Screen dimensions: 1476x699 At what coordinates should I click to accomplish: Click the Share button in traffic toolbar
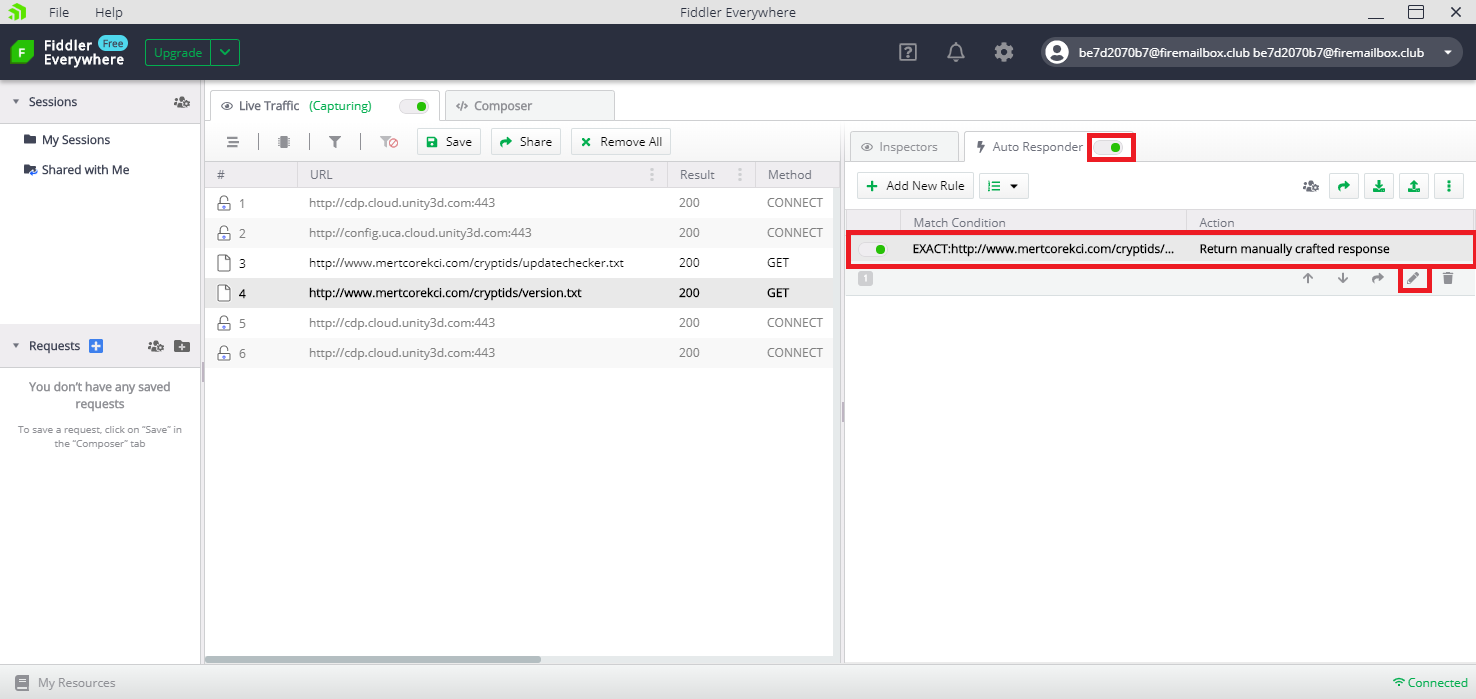(x=526, y=142)
